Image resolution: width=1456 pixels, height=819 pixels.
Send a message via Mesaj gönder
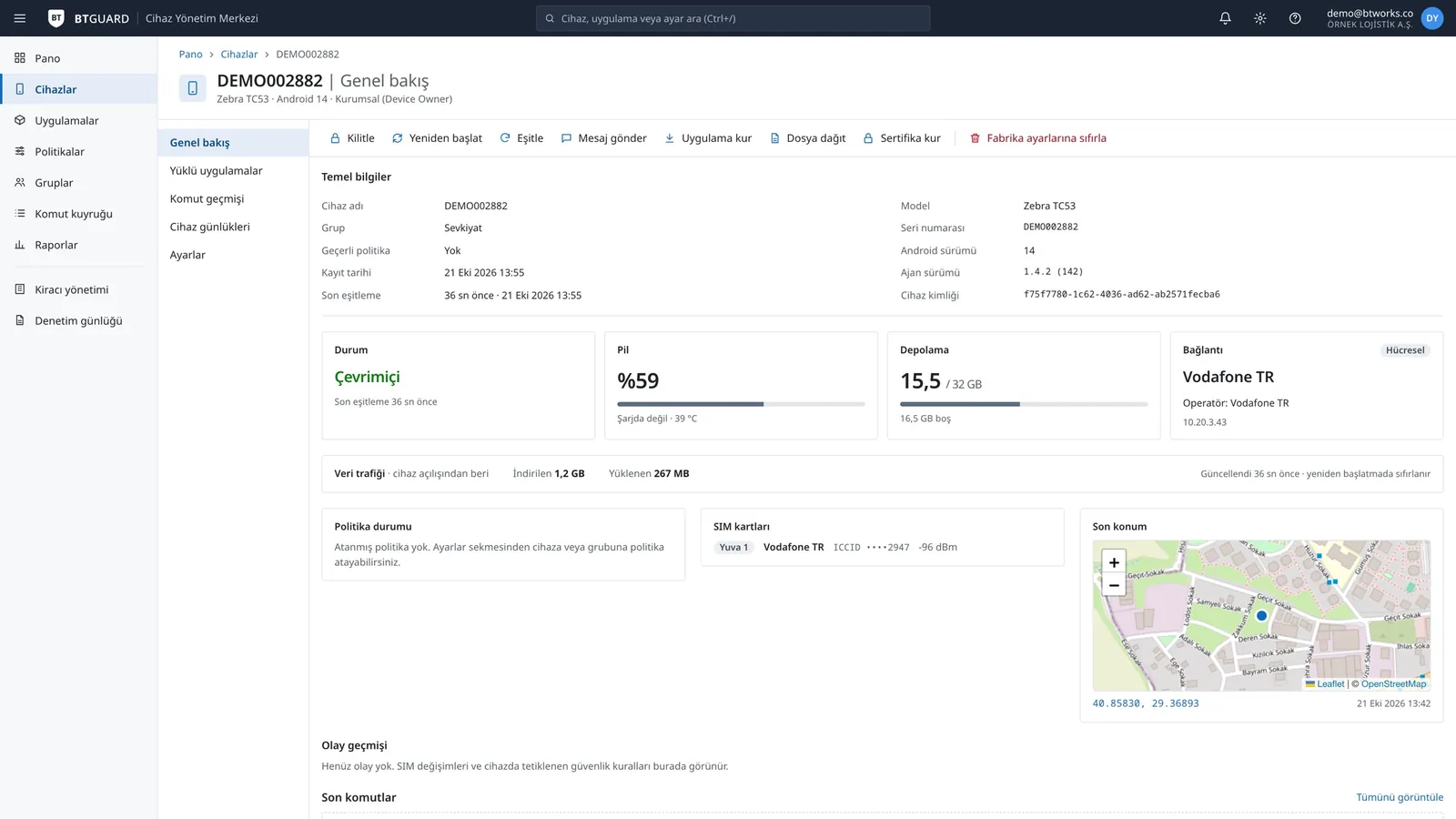tap(603, 138)
